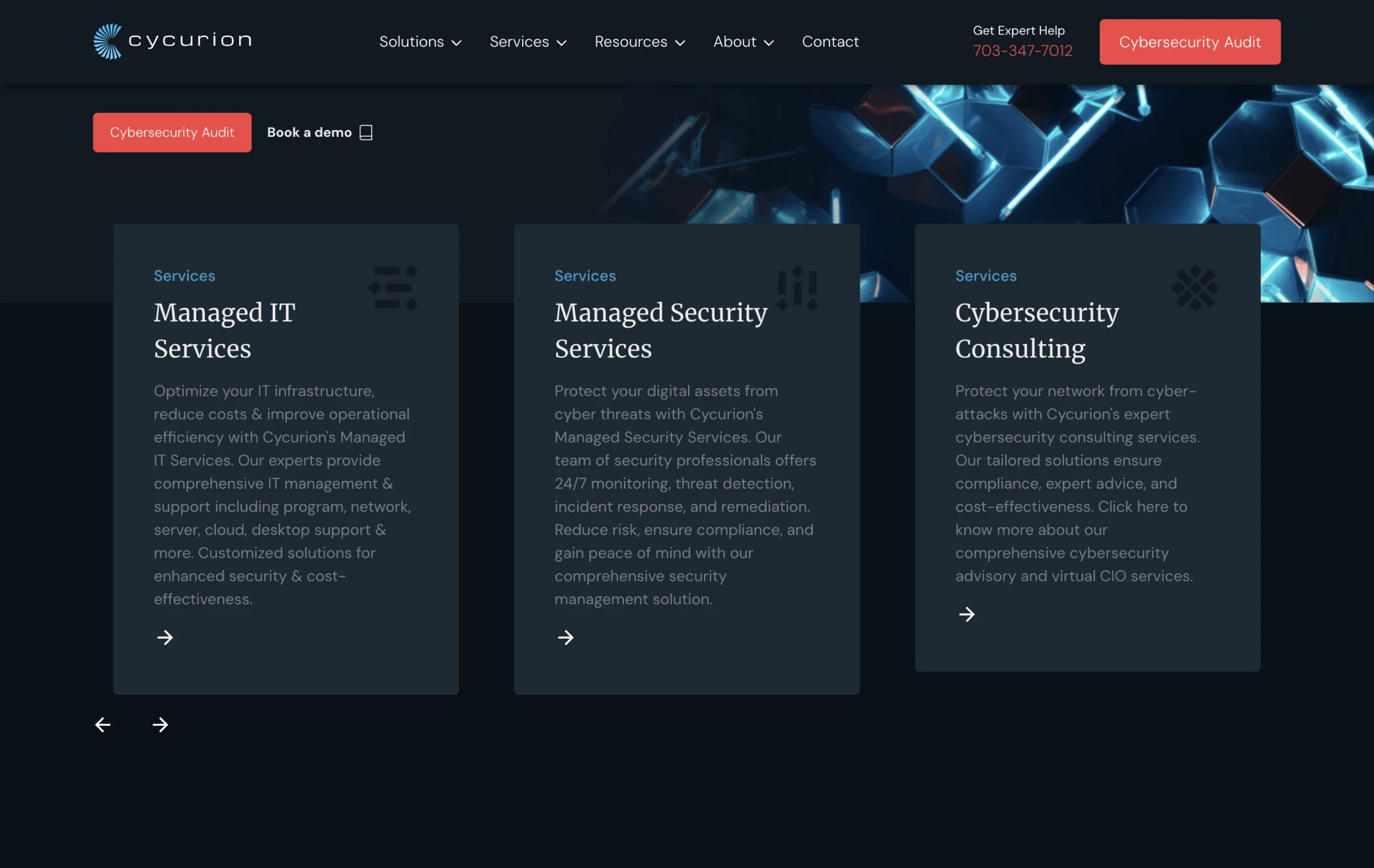This screenshot has width=1374, height=868.
Task: Click the hero Cybersecurity Audit button
Action: click(172, 132)
